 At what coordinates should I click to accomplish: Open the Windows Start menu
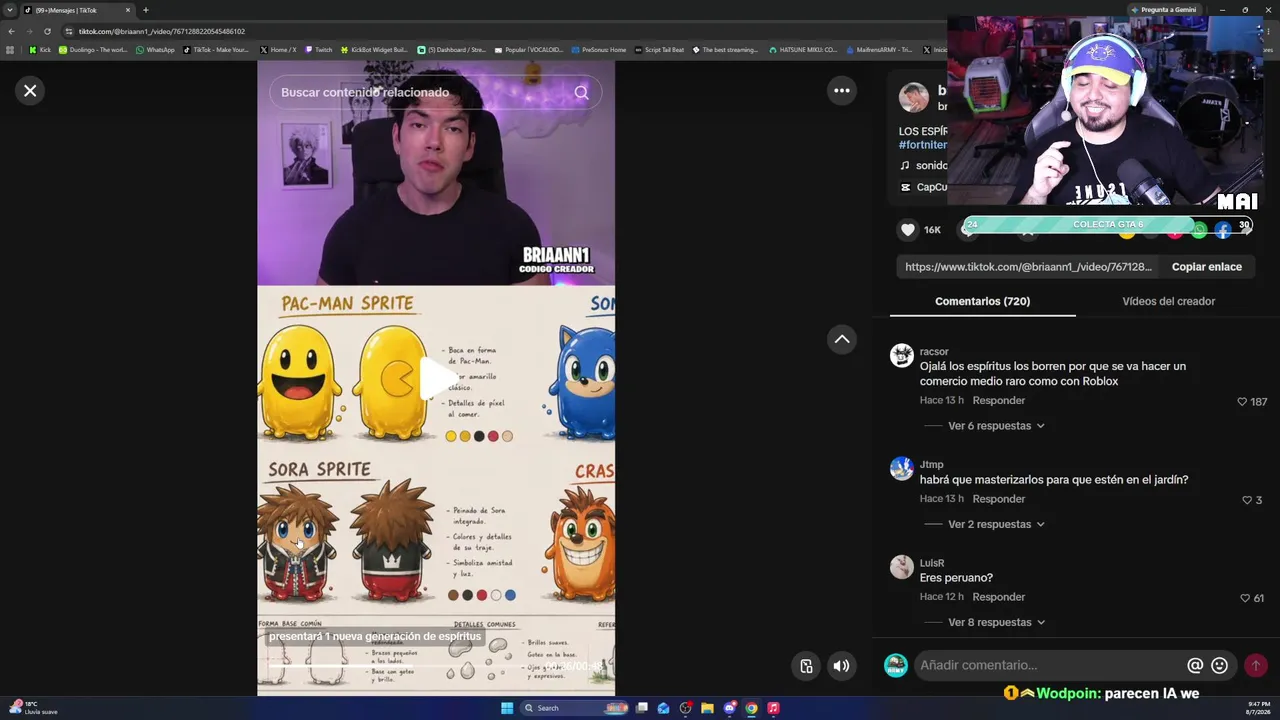pos(507,708)
